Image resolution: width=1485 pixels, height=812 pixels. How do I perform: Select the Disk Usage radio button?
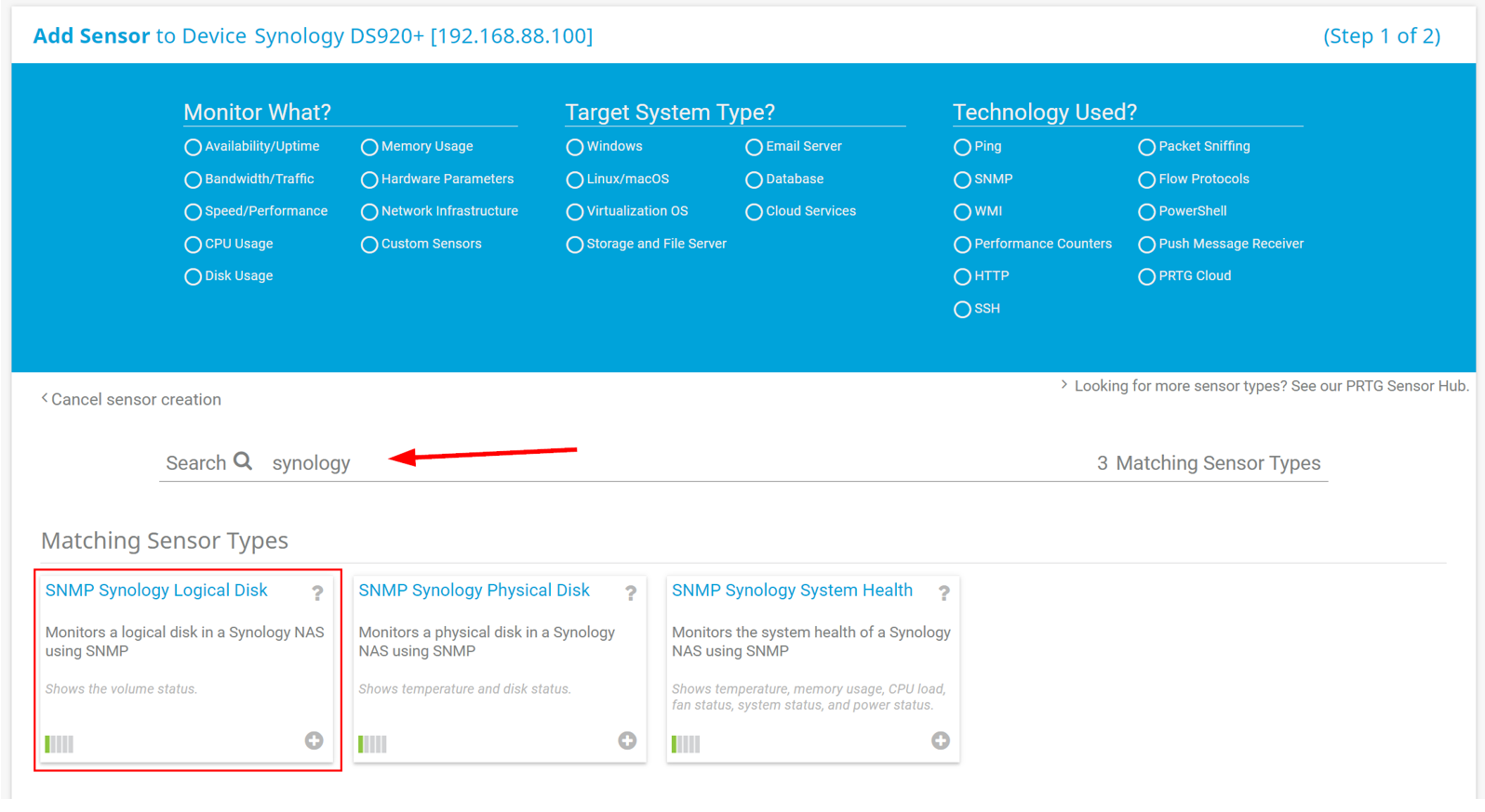pyautogui.click(x=194, y=277)
